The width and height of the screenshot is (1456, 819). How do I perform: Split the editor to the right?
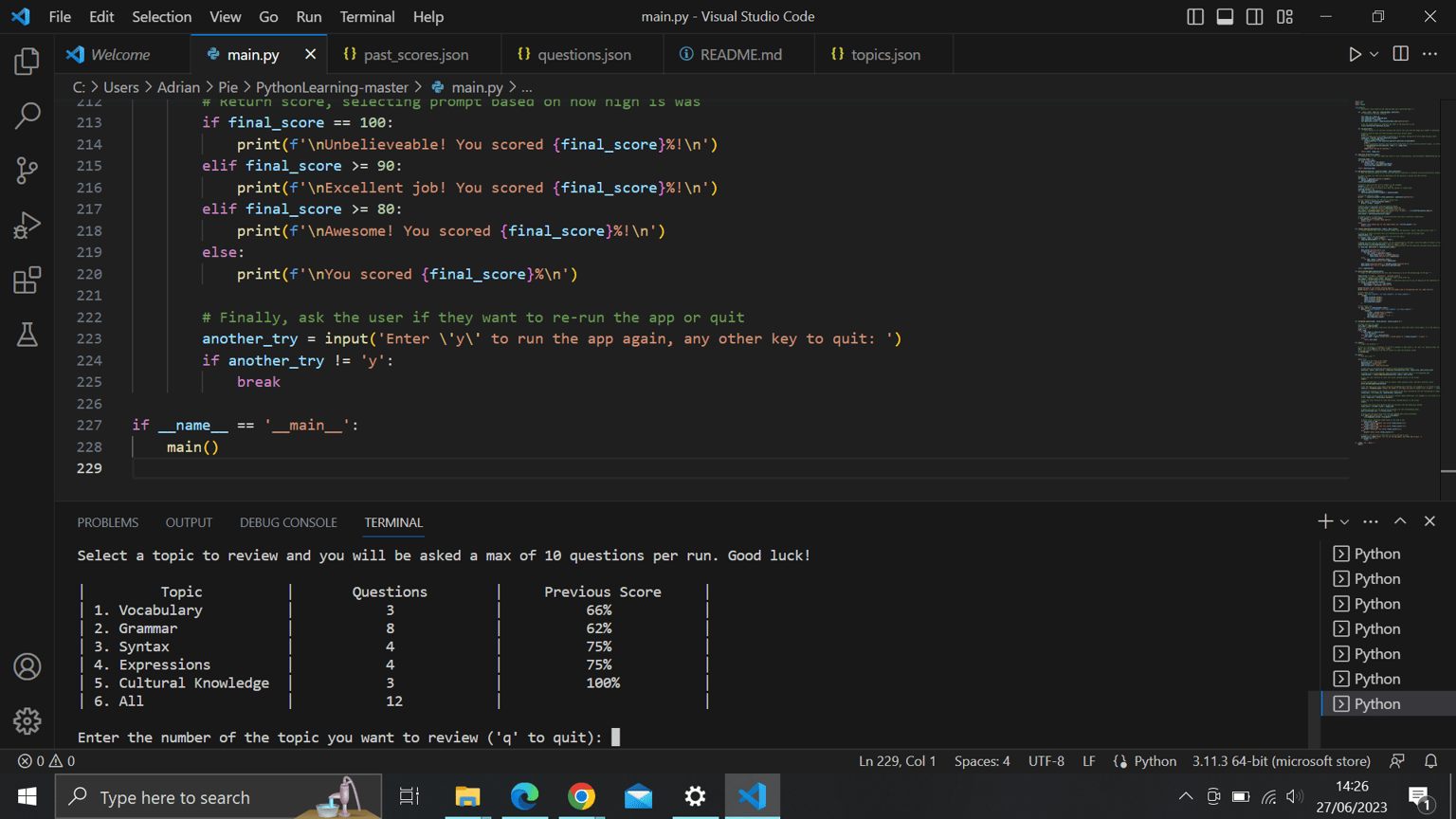coord(1400,54)
